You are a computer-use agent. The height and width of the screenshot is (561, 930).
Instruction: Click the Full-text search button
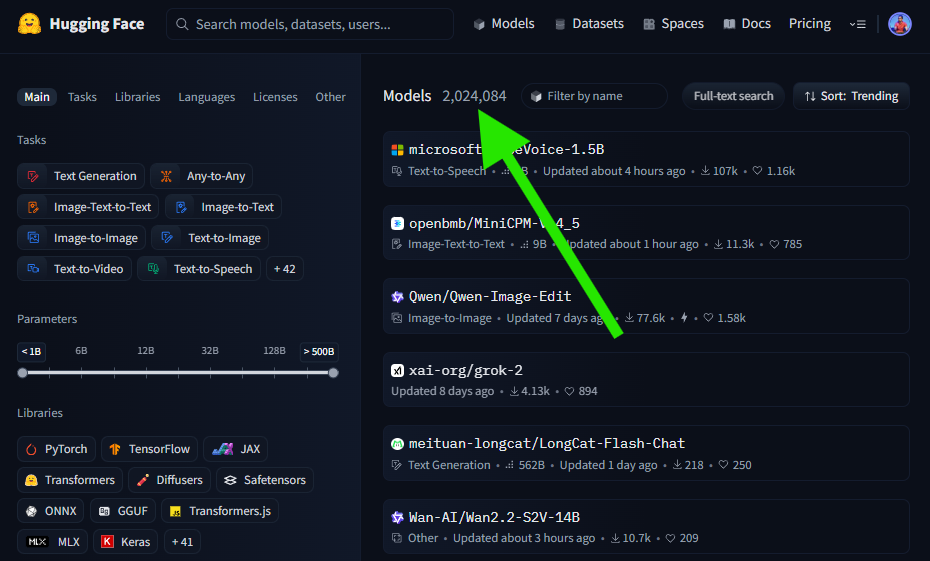pos(733,96)
